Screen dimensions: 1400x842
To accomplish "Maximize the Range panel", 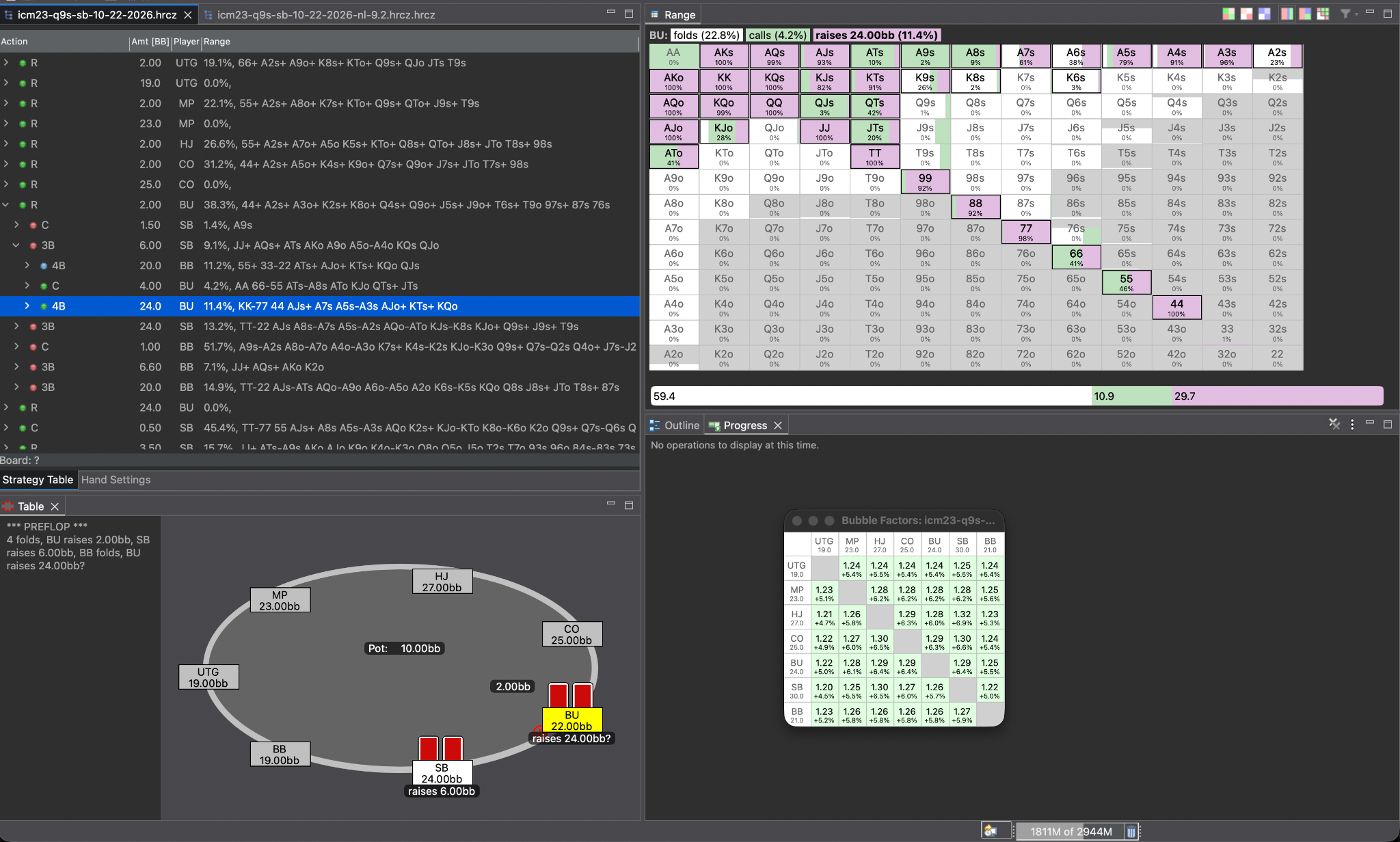I will pos(1388,13).
